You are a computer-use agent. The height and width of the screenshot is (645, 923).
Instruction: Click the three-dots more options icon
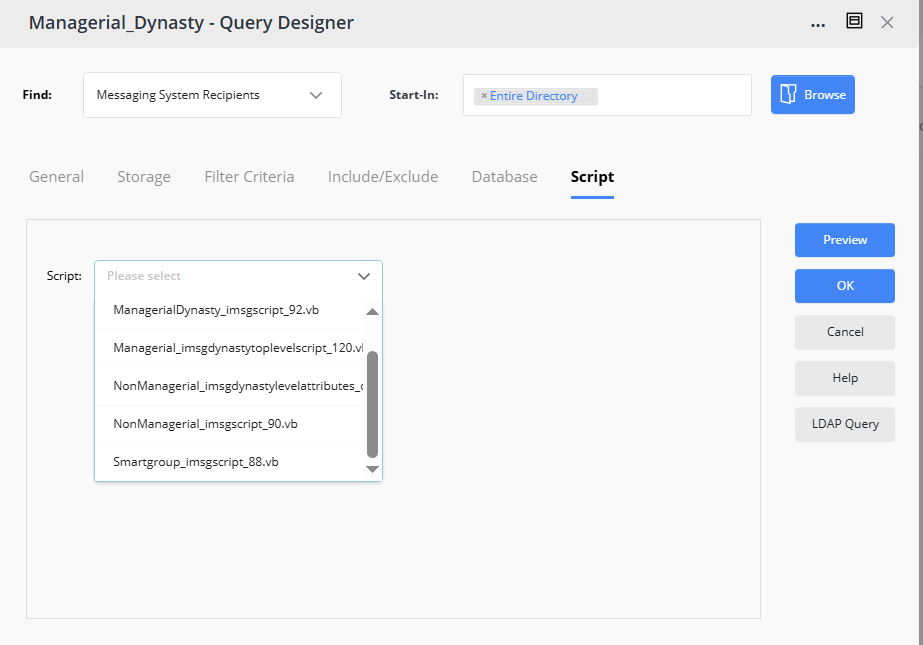(x=818, y=24)
